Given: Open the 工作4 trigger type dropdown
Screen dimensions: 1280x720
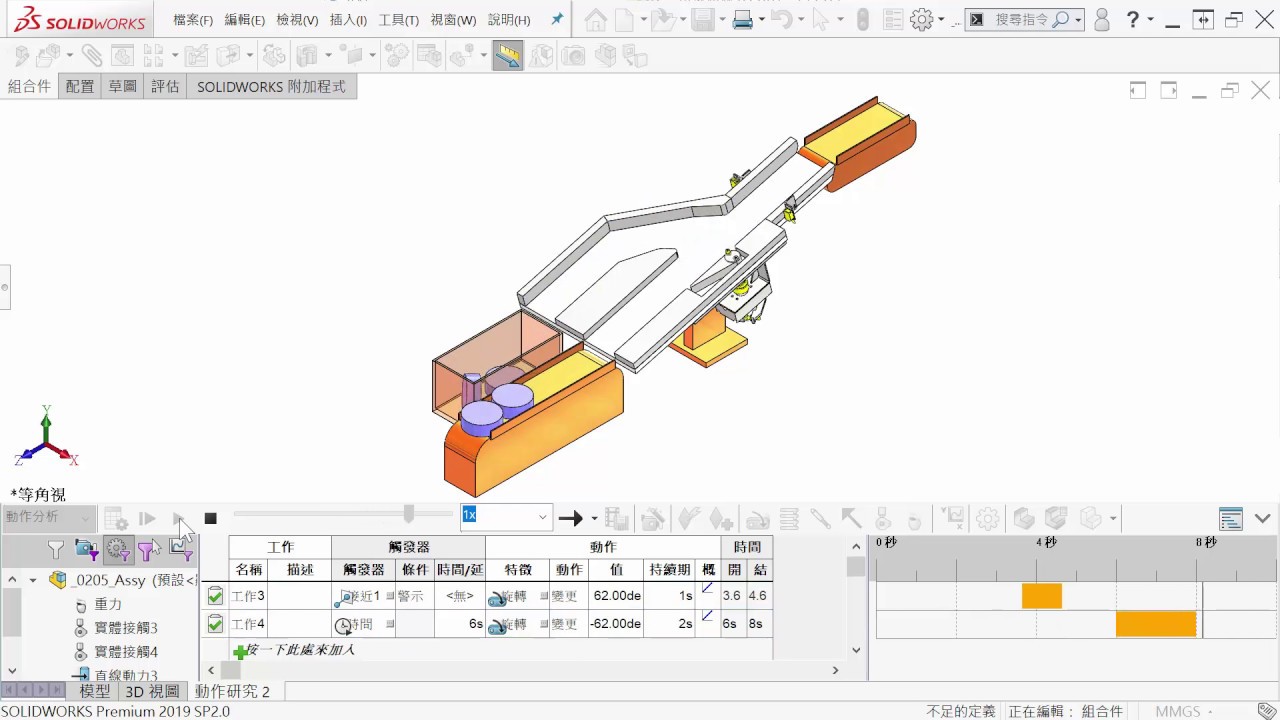Looking at the screenshot, I should click(x=390, y=624).
